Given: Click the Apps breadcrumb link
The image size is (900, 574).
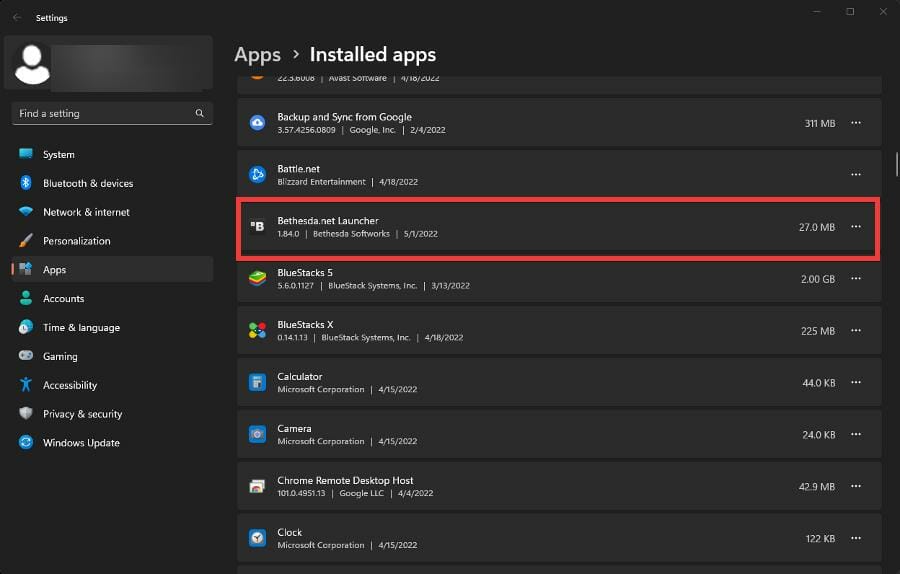Looking at the screenshot, I should [x=257, y=55].
